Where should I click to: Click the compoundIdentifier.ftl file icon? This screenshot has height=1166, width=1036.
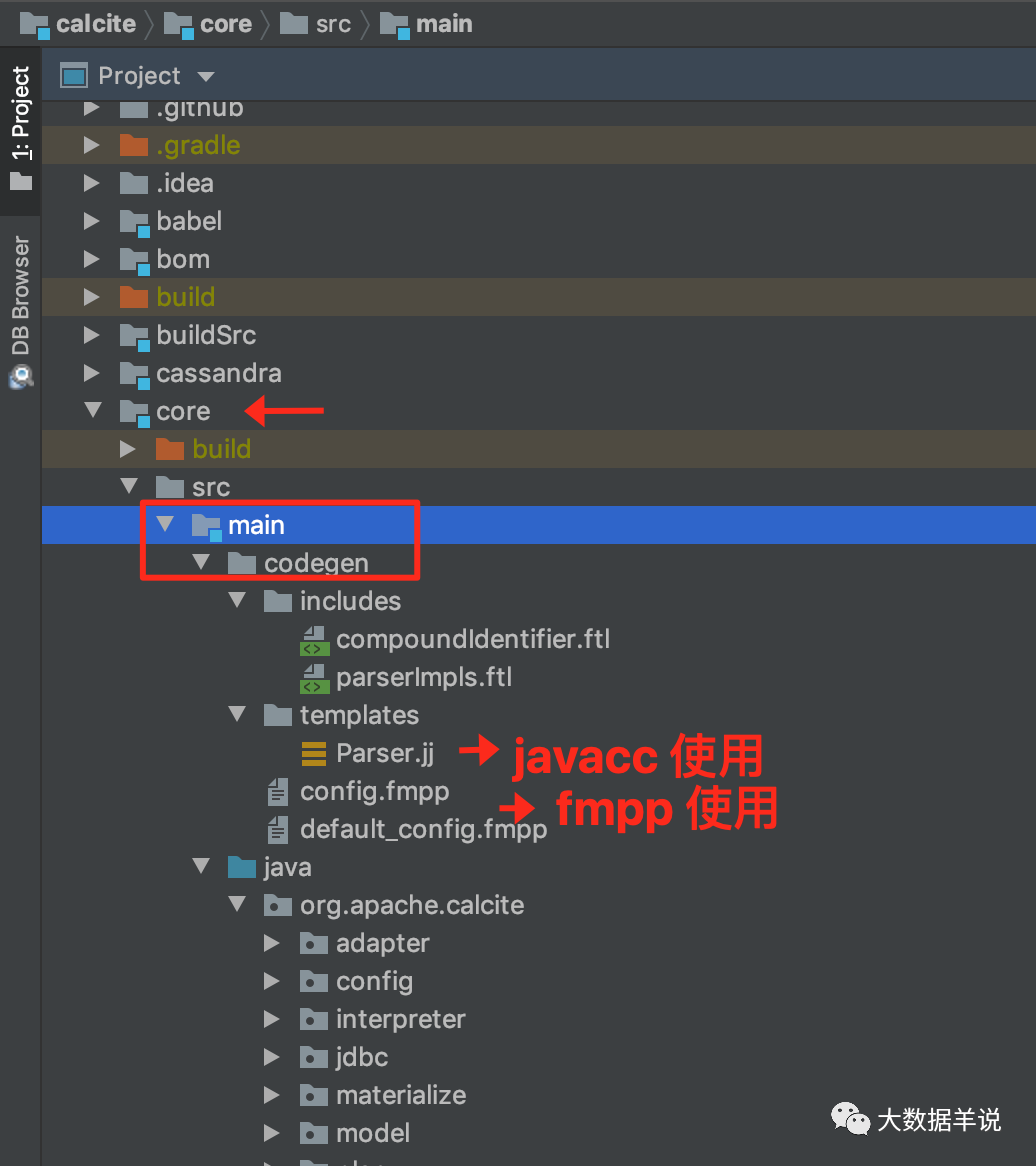click(315, 640)
